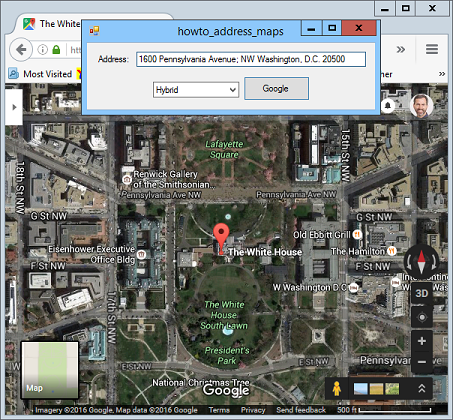Click the National Christmas Tree label
453x420 pixels.
(x=201, y=383)
